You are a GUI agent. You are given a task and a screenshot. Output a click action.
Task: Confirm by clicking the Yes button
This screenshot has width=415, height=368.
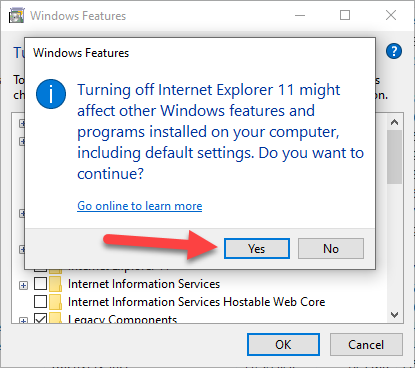coord(257,248)
